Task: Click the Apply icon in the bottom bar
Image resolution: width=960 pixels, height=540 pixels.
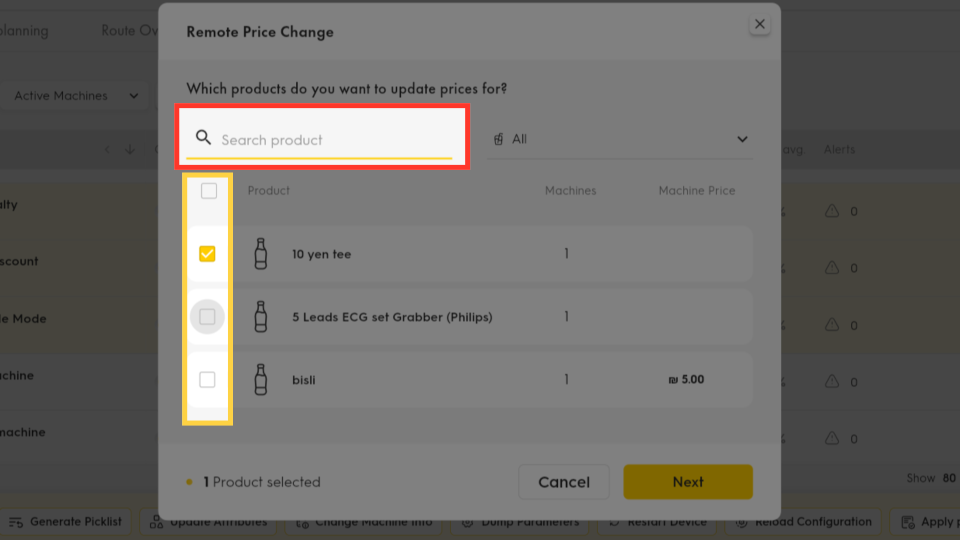Action: point(908,522)
